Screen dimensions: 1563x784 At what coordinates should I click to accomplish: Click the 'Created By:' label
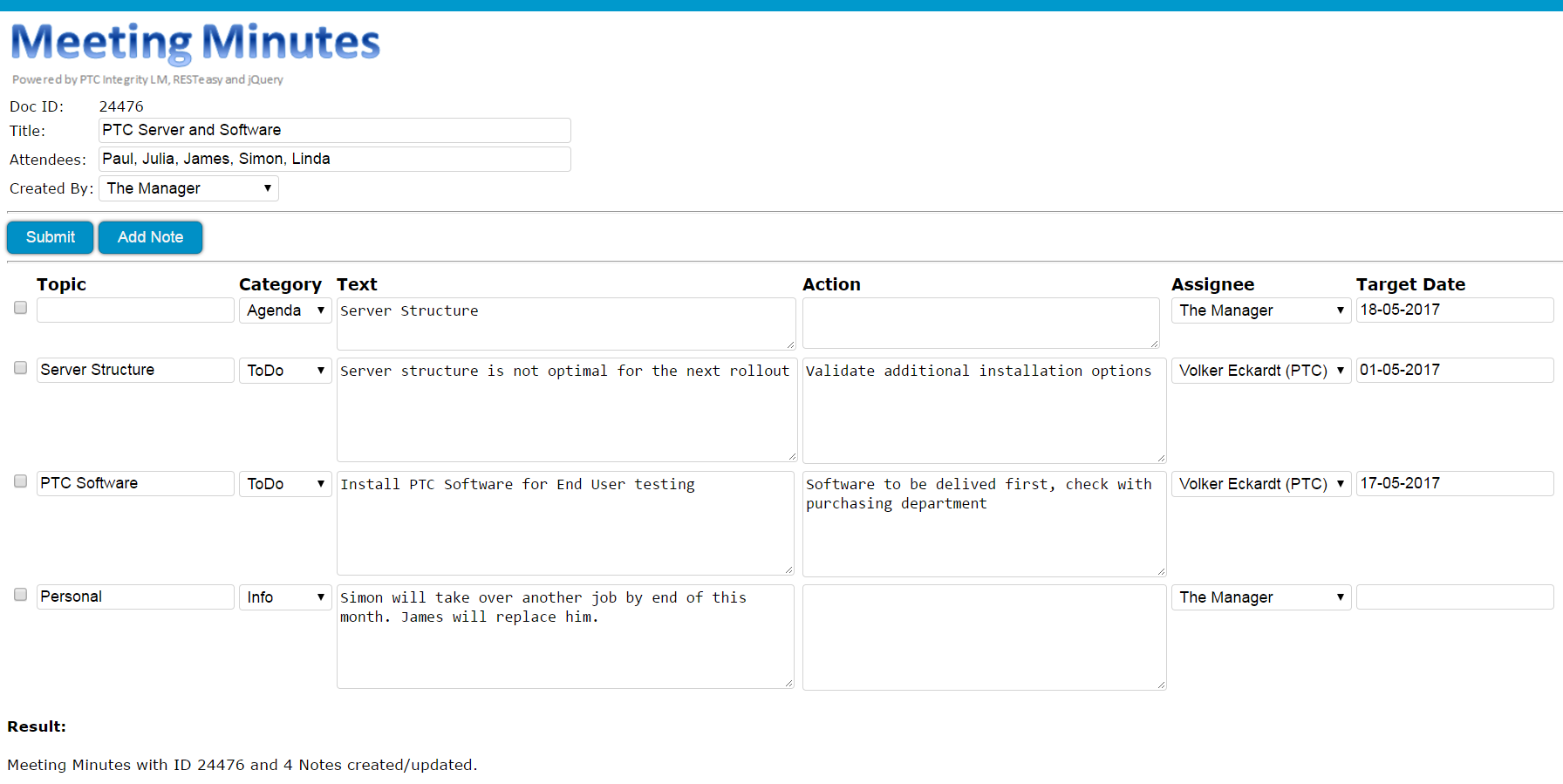point(51,188)
